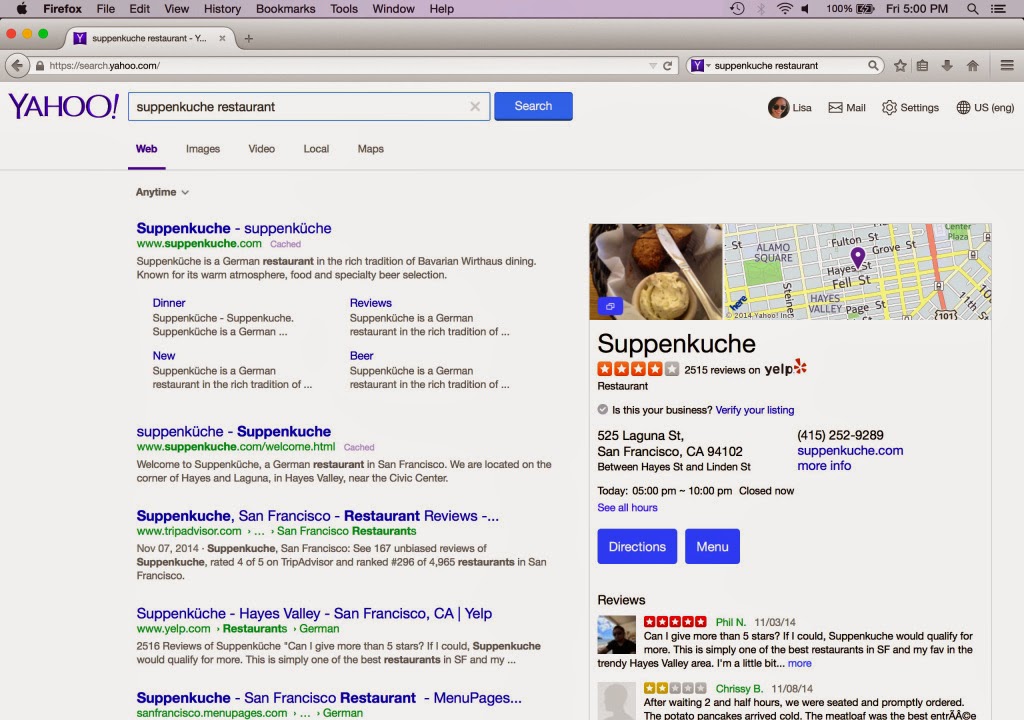Expand Phil N. review with more link

(x=799, y=663)
